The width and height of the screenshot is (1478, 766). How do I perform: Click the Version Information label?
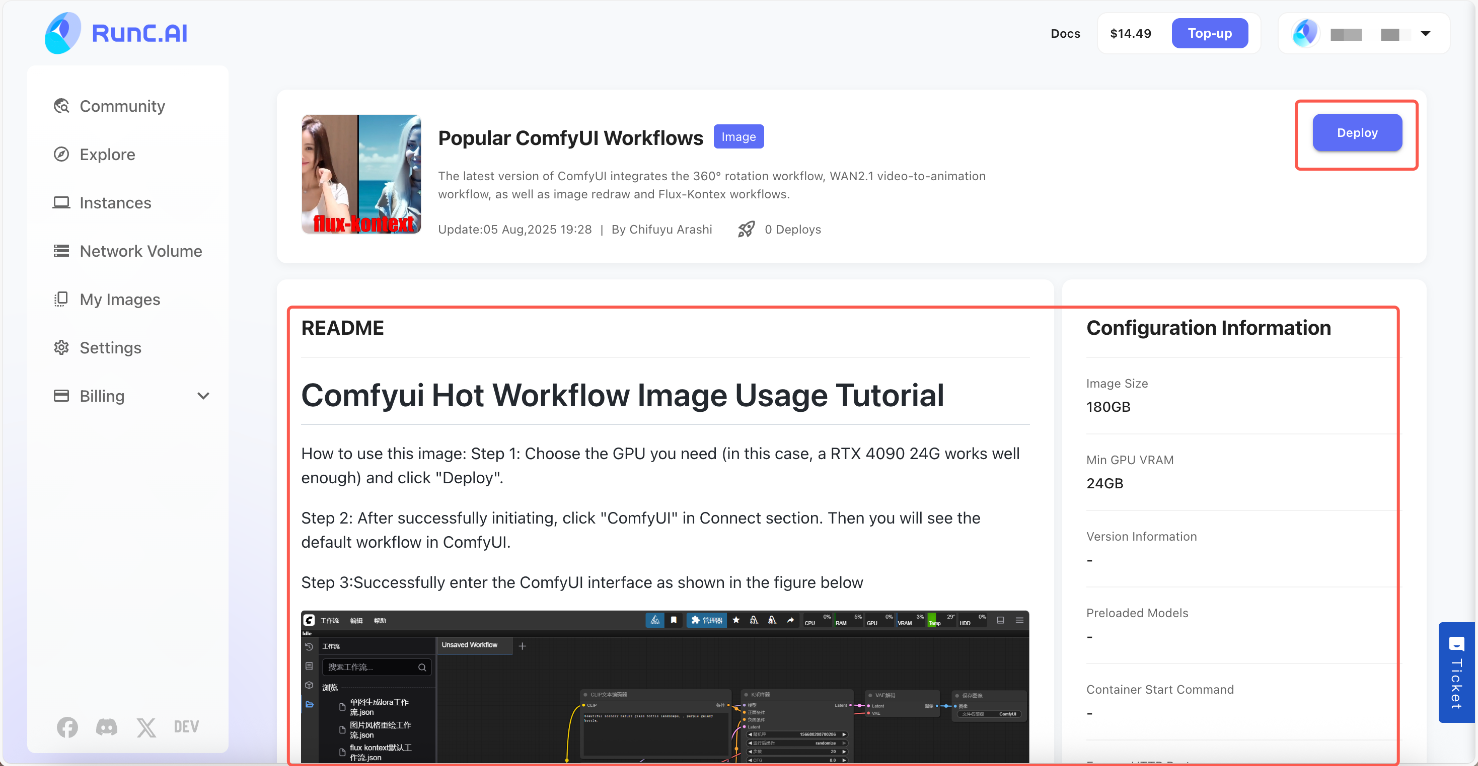[x=1142, y=537]
